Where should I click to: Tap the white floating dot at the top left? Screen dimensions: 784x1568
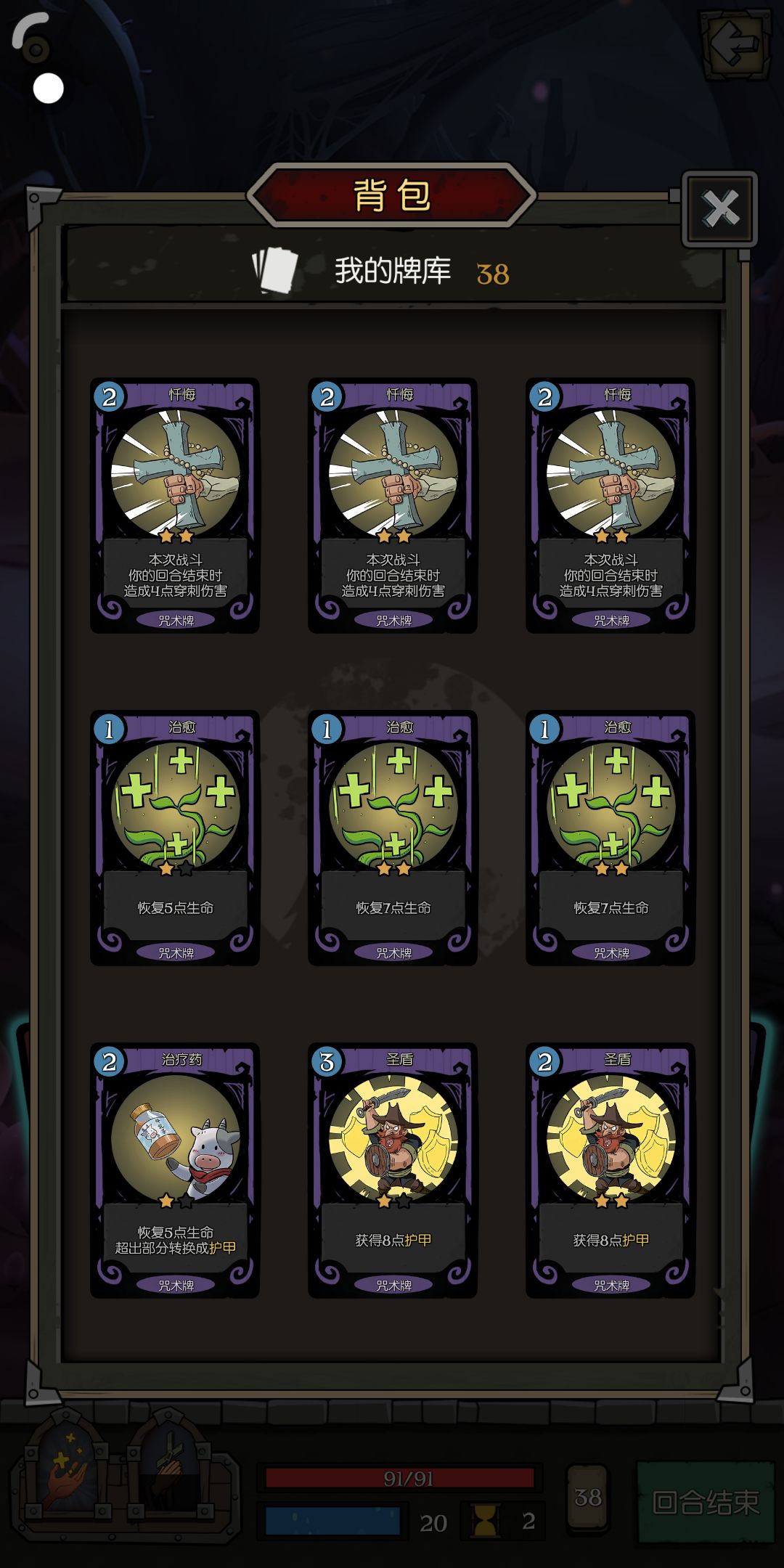click(x=49, y=89)
